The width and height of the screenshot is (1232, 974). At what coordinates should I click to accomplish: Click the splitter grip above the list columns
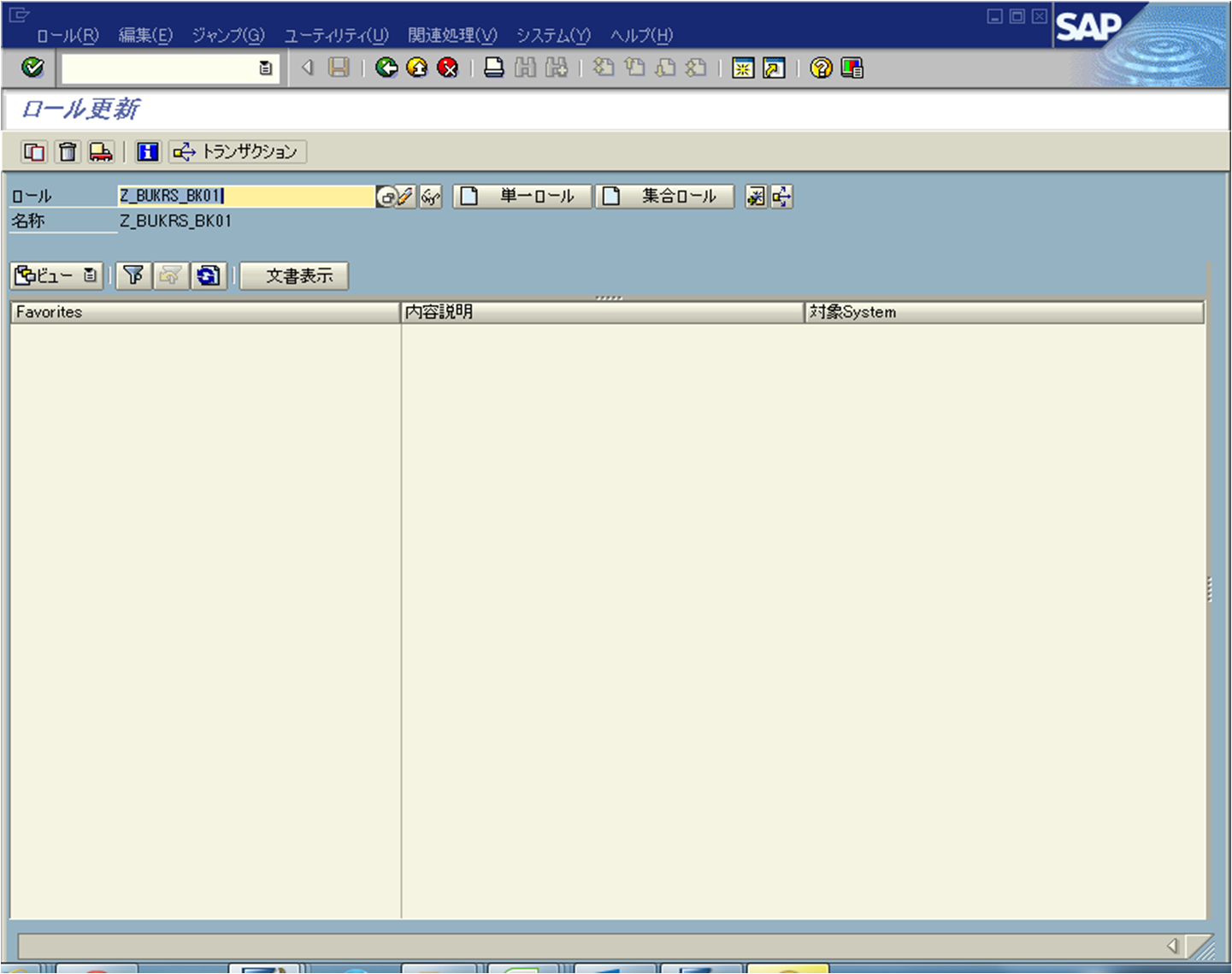(610, 298)
